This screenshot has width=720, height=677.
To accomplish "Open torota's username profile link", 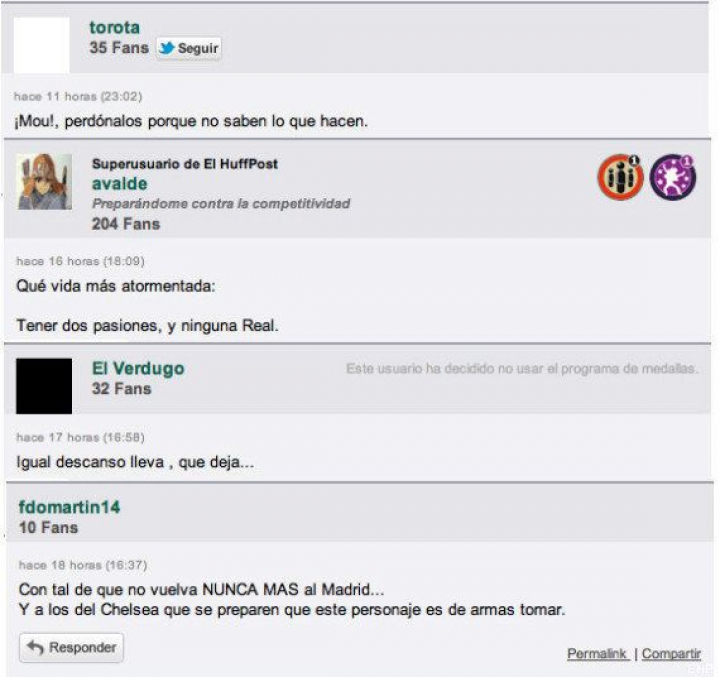I will tap(114, 27).
